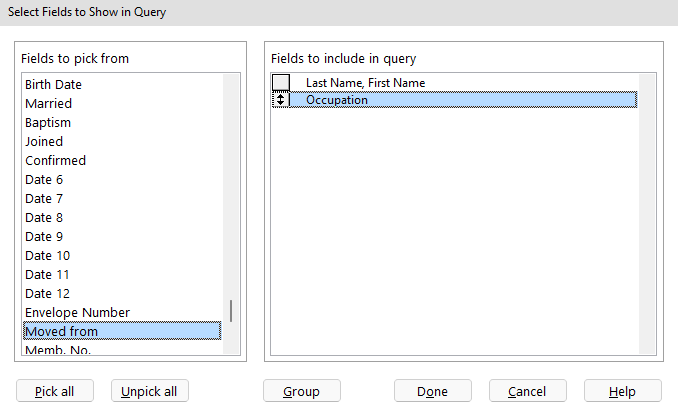Screen dimensions: 678x407
Task: Select the Joined field
Action: [x=43, y=142]
